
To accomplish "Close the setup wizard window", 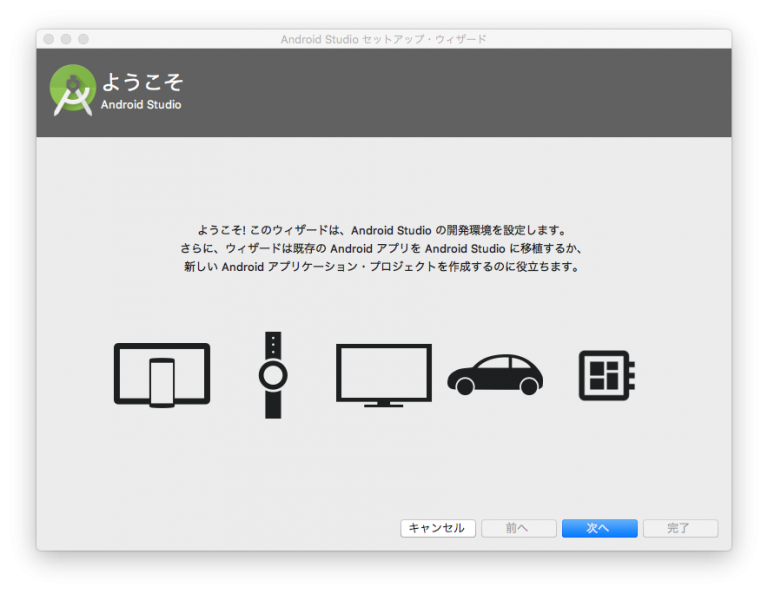I will coord(48,39).
